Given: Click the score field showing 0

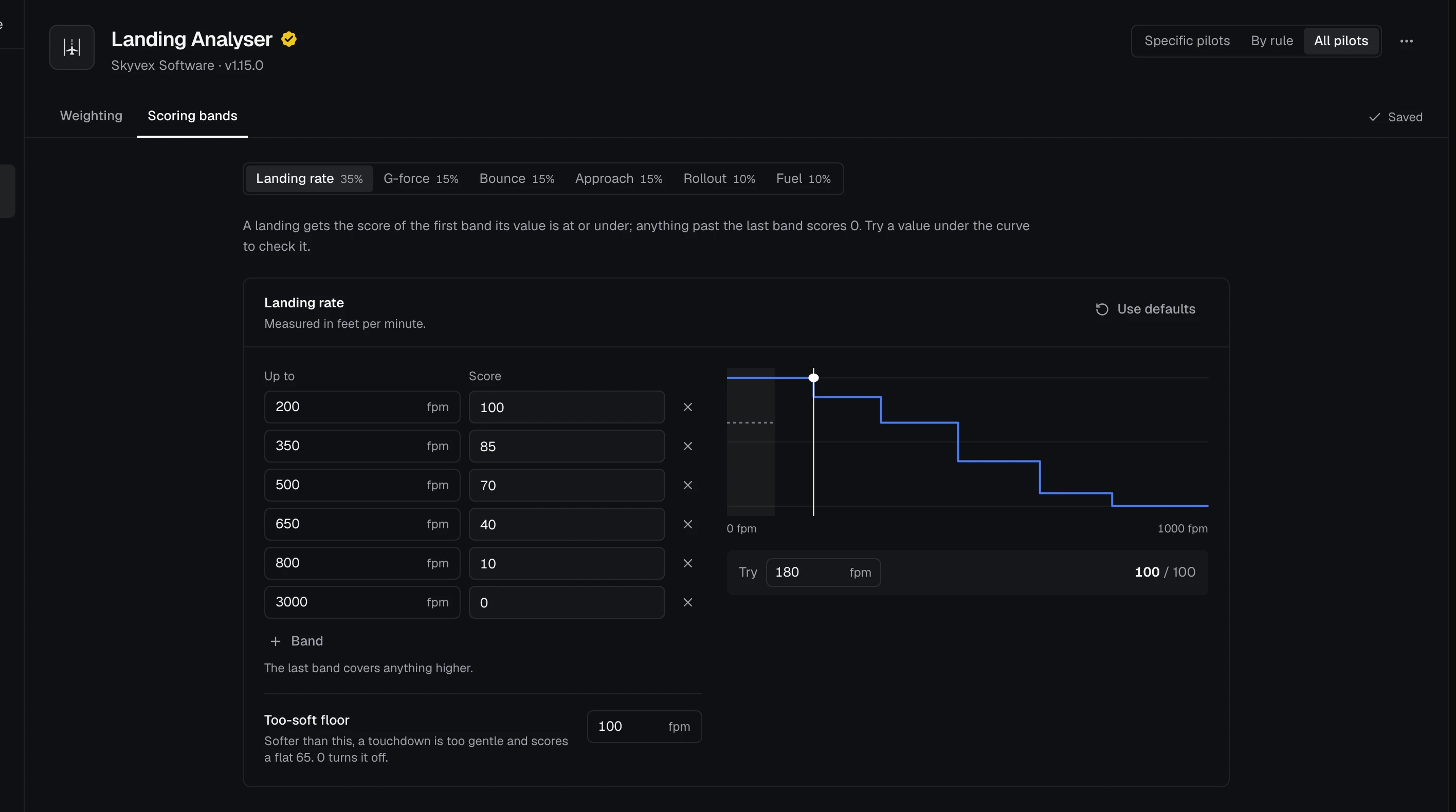Looking at the screenshot, I should [567, 602].
